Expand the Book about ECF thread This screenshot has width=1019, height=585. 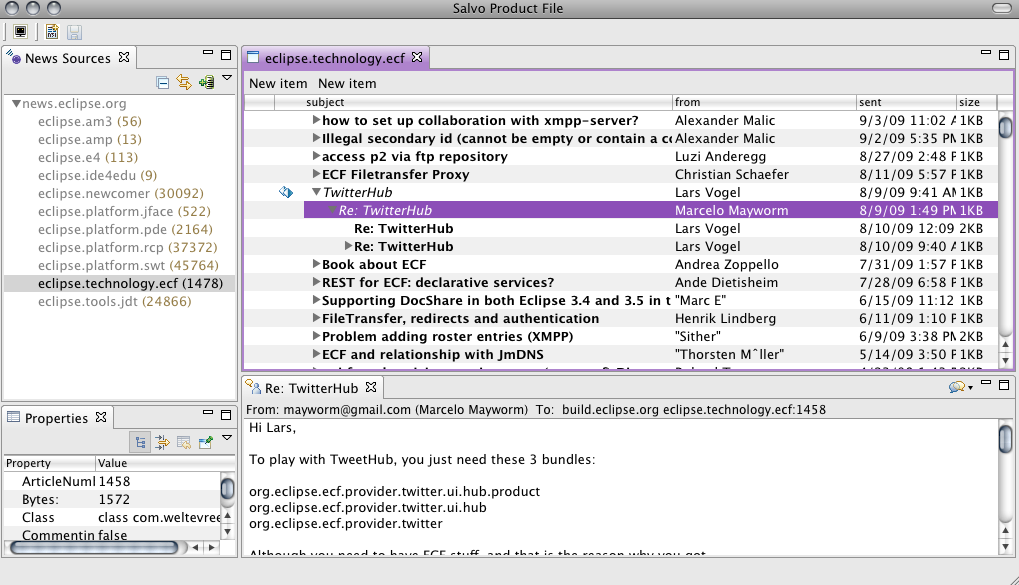(316, 265)
